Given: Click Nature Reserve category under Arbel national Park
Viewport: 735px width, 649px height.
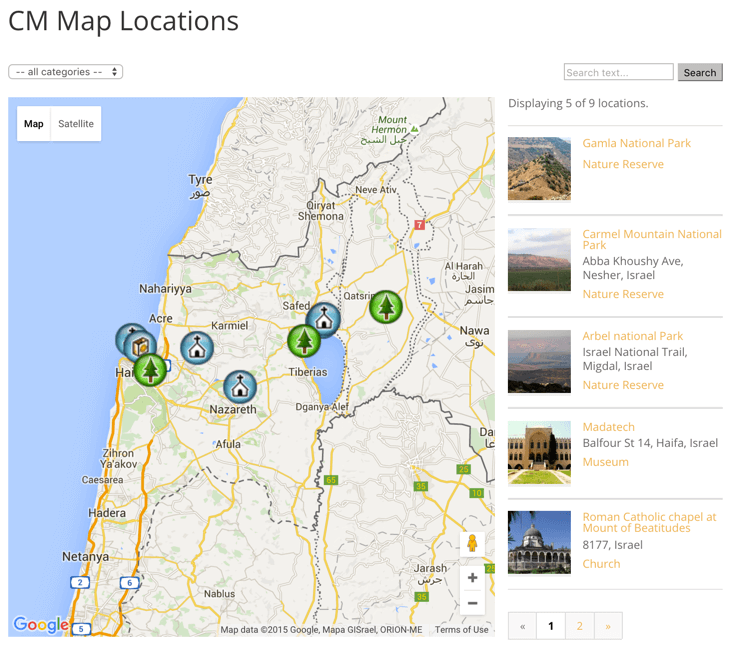Looking at the screenshot, I should pos(623,385).
